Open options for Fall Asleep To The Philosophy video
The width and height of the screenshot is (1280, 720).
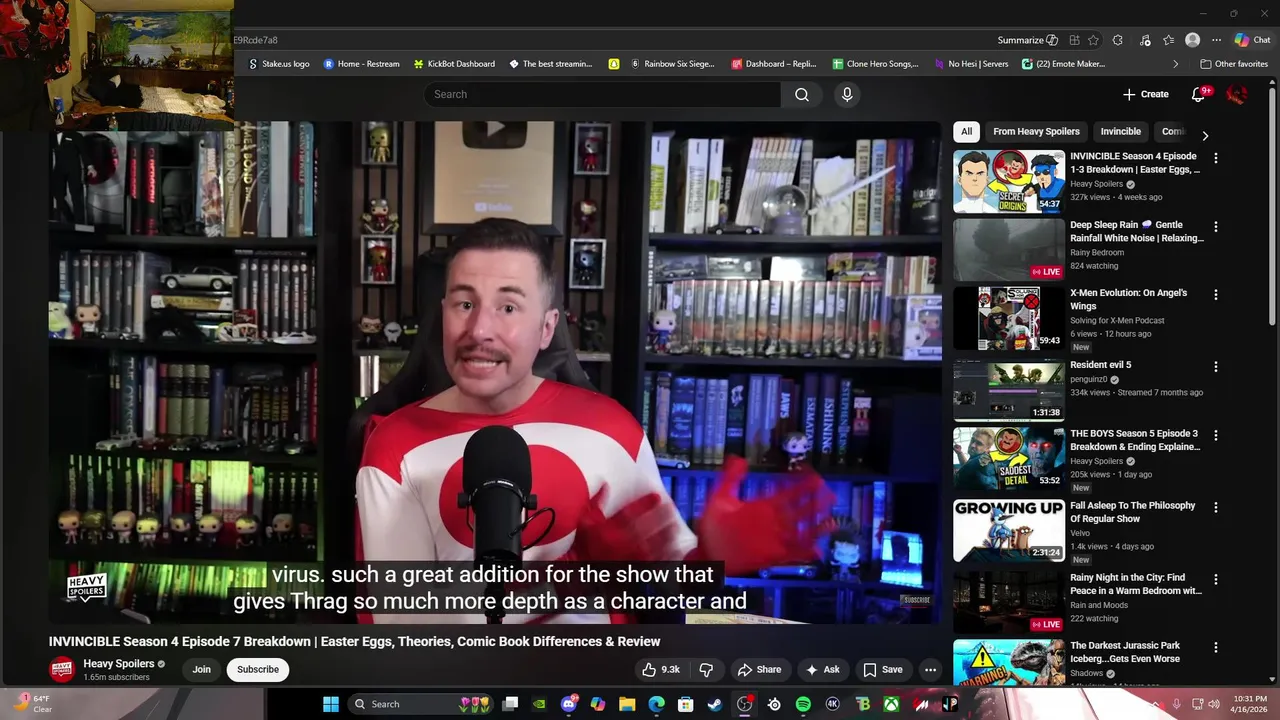tap(1216, 507)
